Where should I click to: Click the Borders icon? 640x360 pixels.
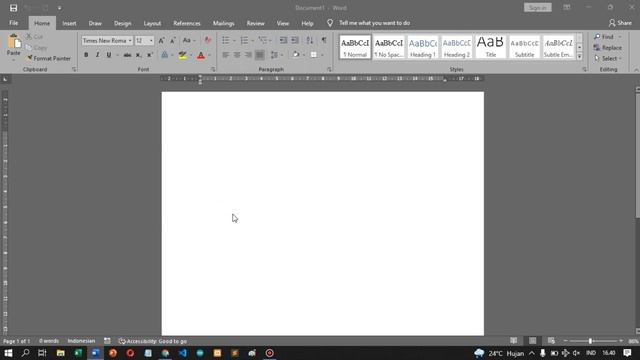tap(313, 55)
